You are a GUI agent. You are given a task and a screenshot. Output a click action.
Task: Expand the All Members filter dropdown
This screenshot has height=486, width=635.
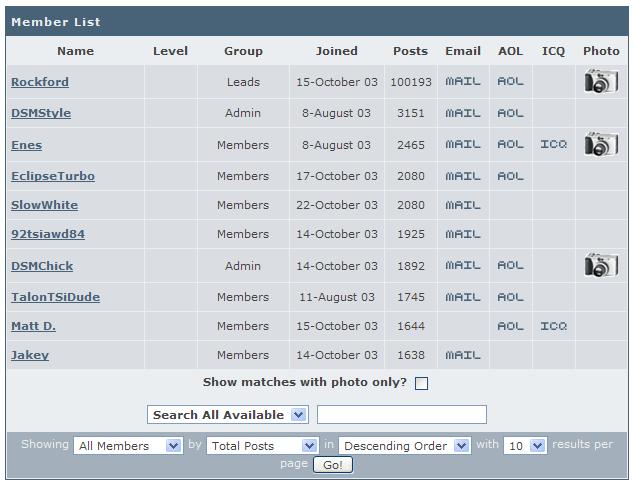[x=129, y=446]
